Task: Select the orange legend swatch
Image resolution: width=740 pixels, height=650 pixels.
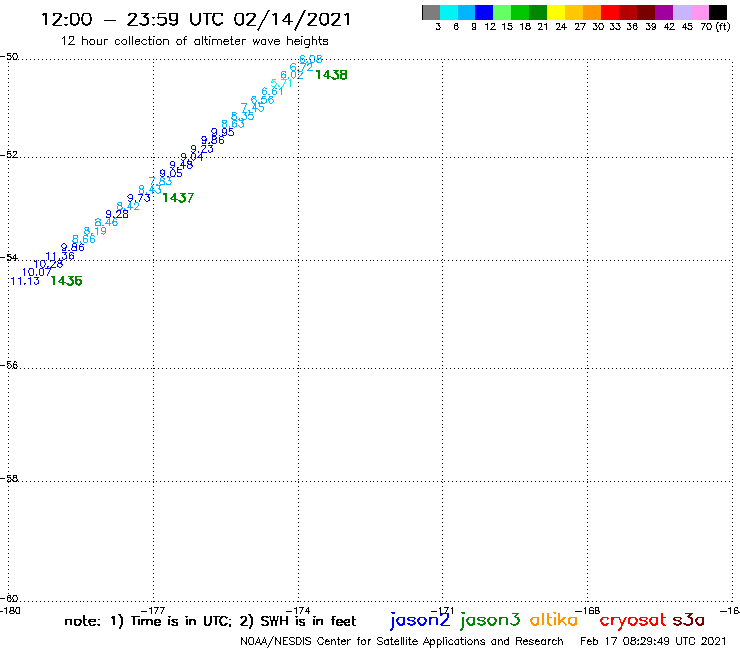Action: (591, 12)
